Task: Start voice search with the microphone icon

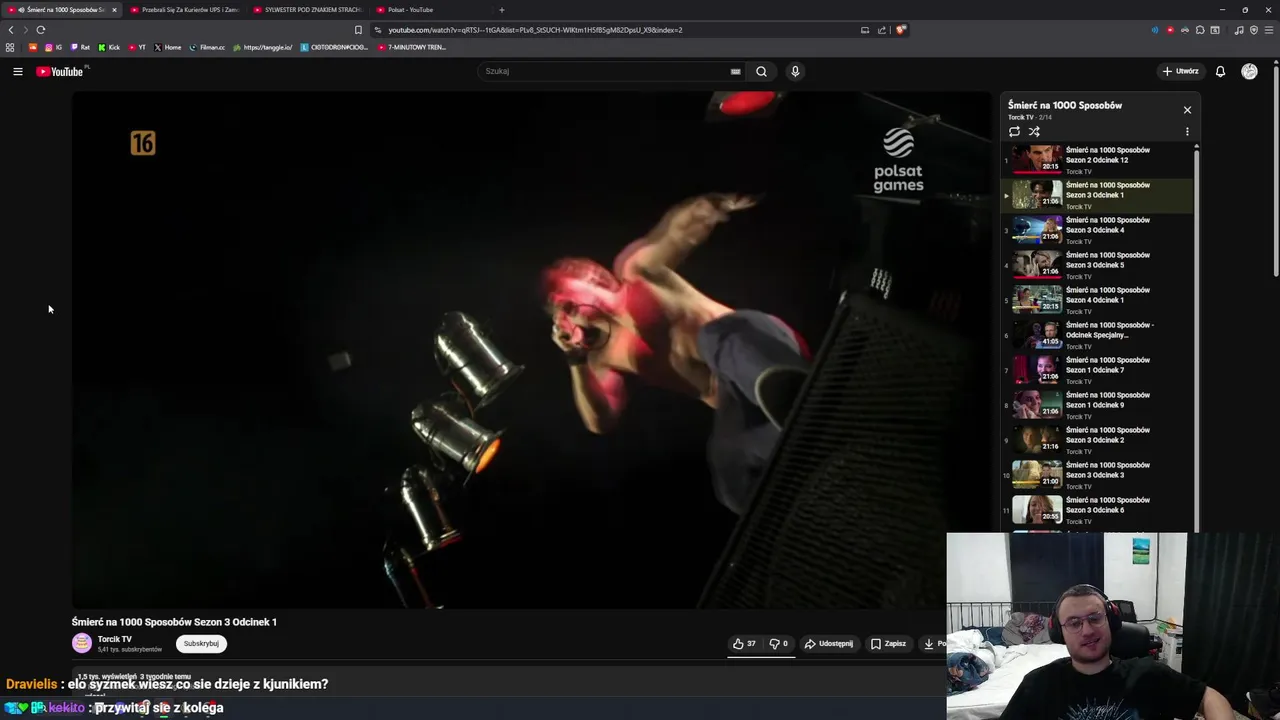Action: [x=795, y=71]
